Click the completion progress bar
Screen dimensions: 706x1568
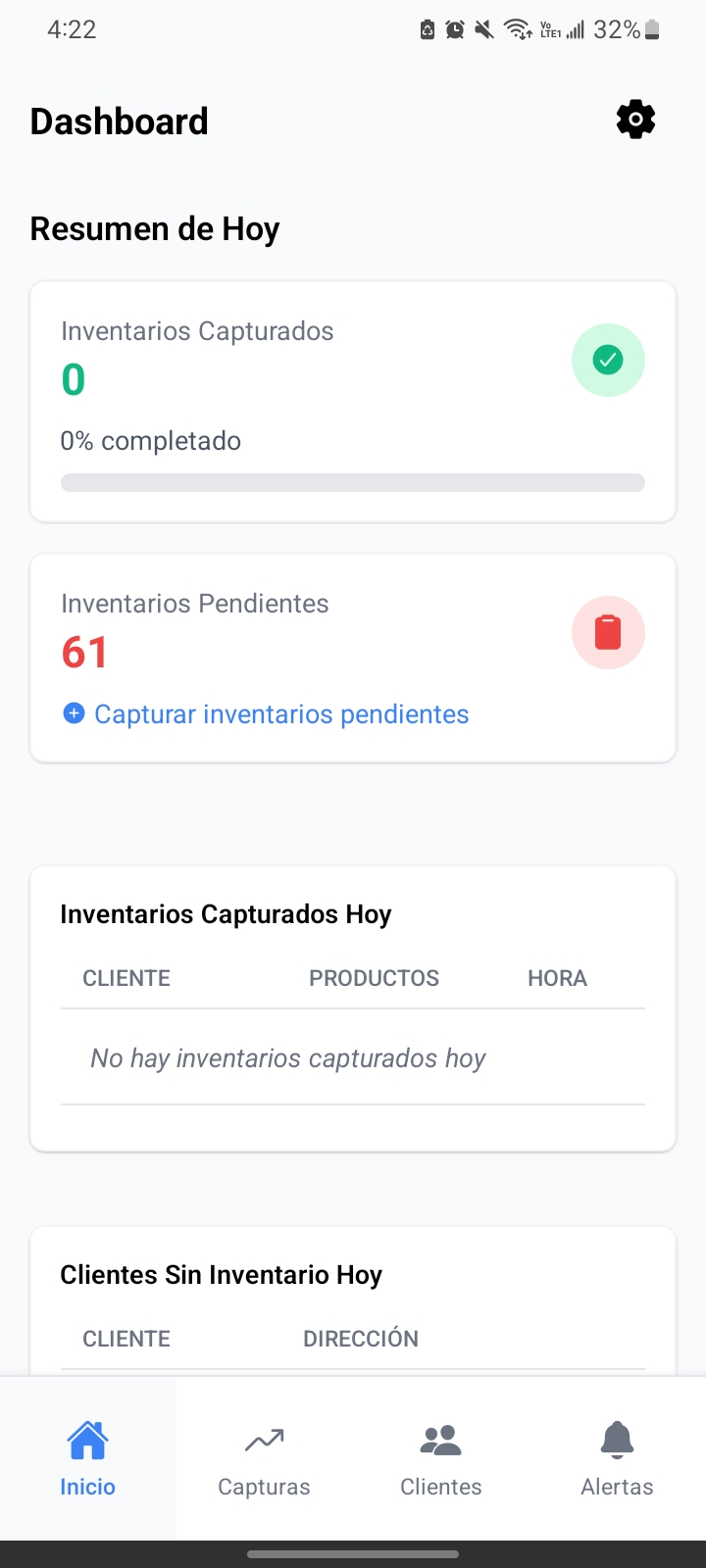(353, 482)
